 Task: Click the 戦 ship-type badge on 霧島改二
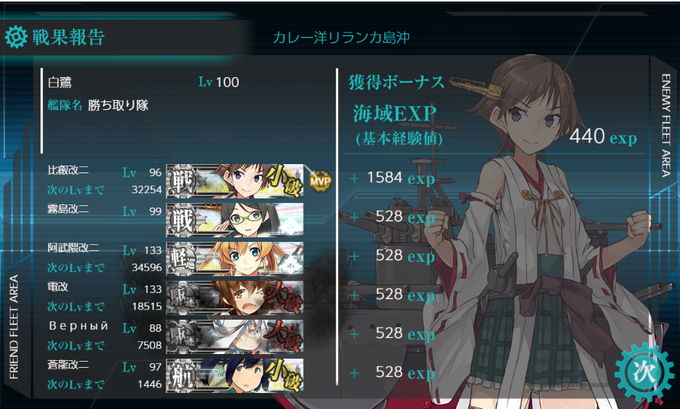(182, 220)
